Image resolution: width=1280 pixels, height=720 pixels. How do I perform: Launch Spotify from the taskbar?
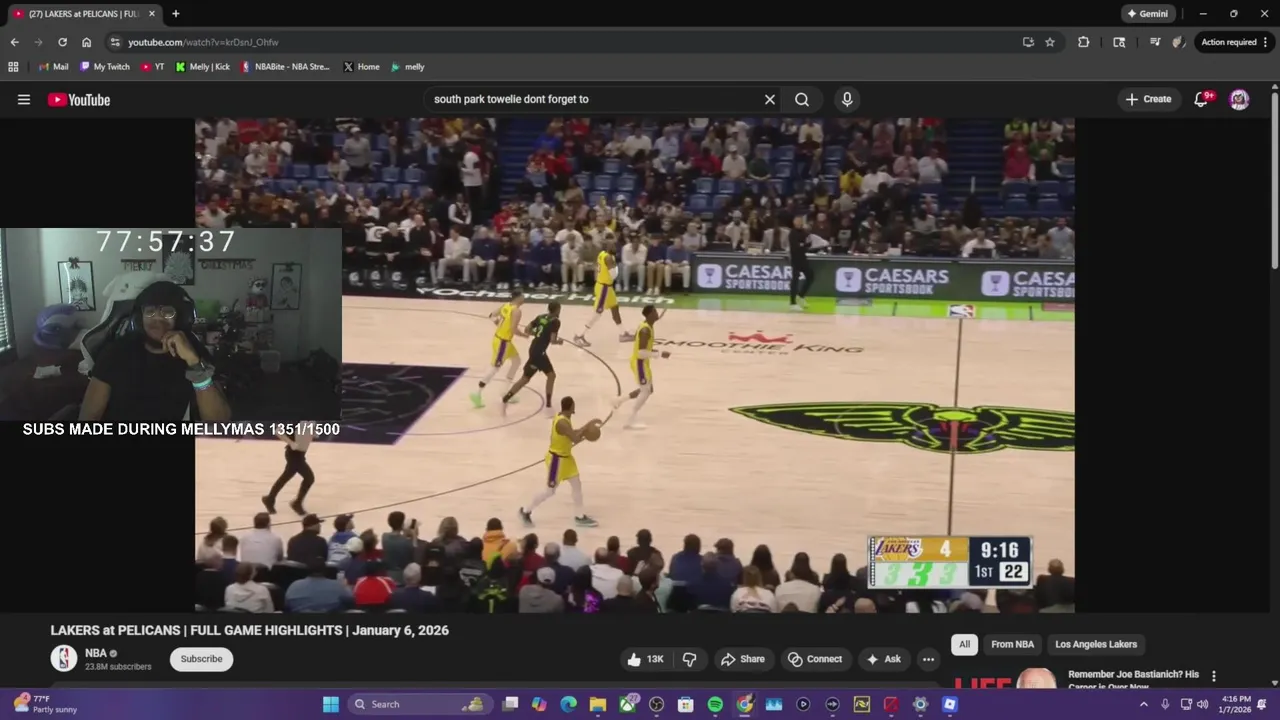point(715,704)
